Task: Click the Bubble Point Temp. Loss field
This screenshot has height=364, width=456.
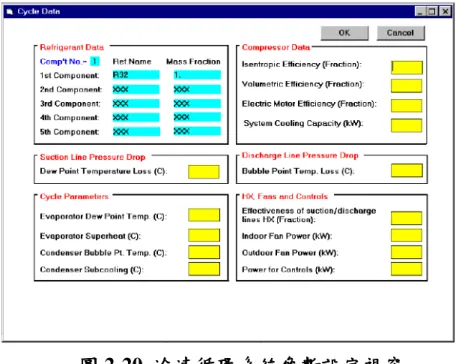Action: [x=407, y=170]
